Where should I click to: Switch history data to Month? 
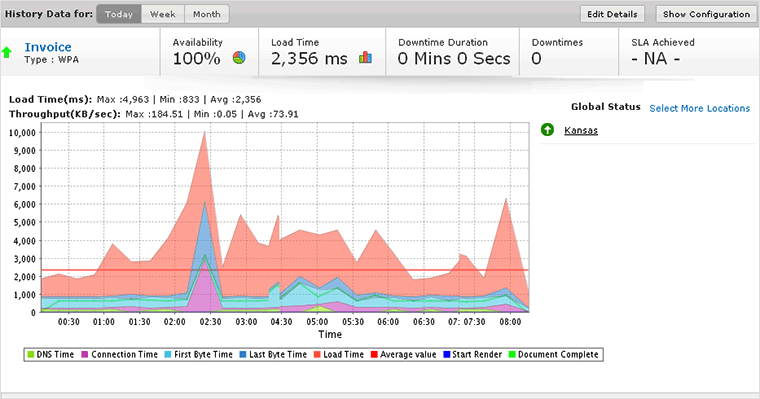(x=206, y=14)
